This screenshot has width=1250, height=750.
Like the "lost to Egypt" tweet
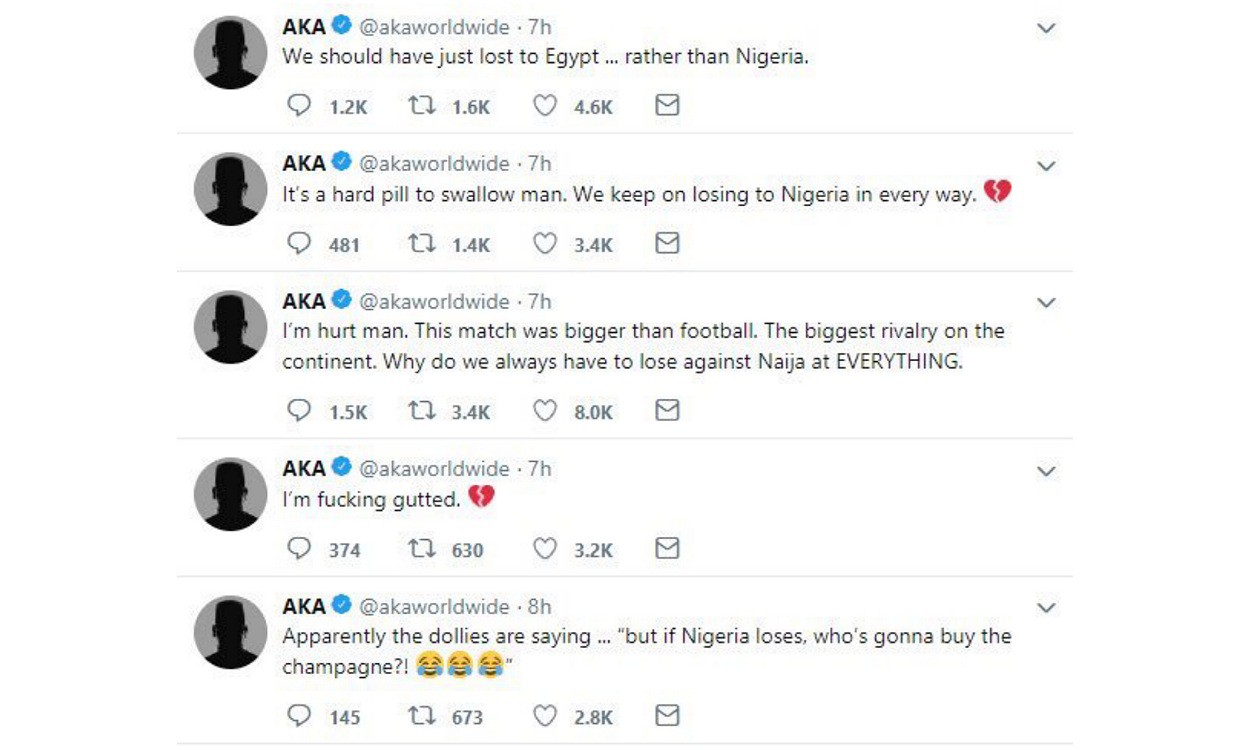tap(544, 106)
